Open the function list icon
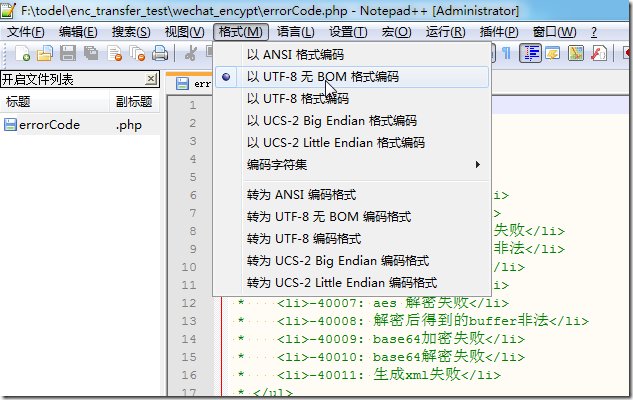This screenshot has width=633, height=400. (599, 53)
